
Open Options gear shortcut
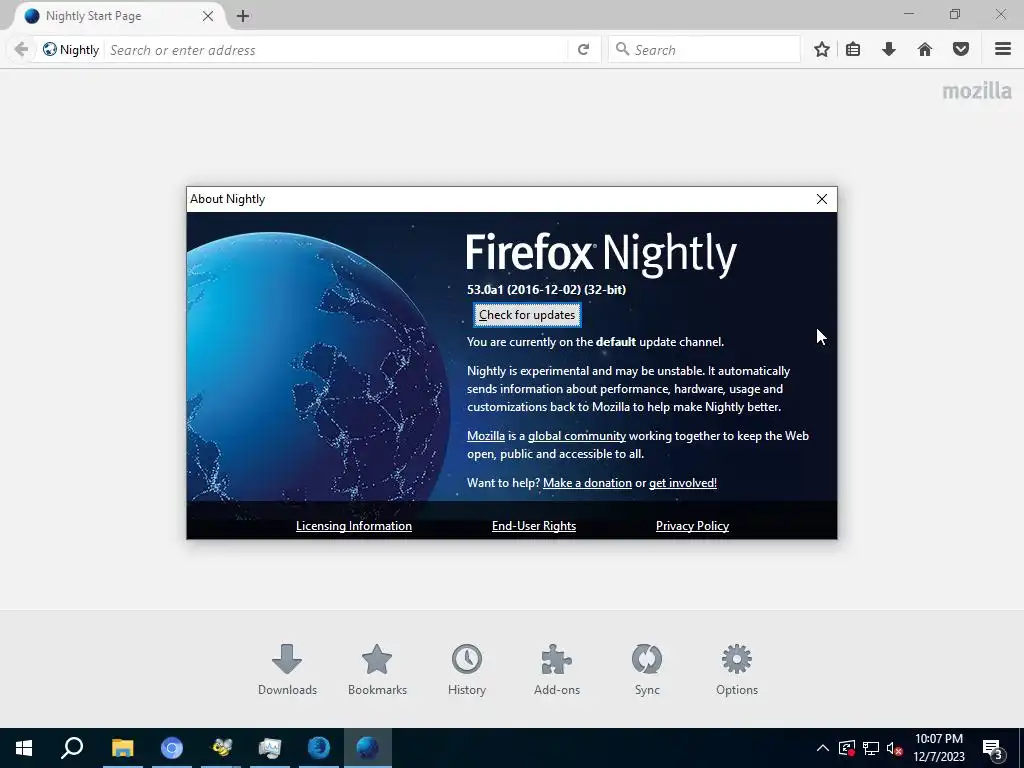pyautogui.click(x=737, y=670)
